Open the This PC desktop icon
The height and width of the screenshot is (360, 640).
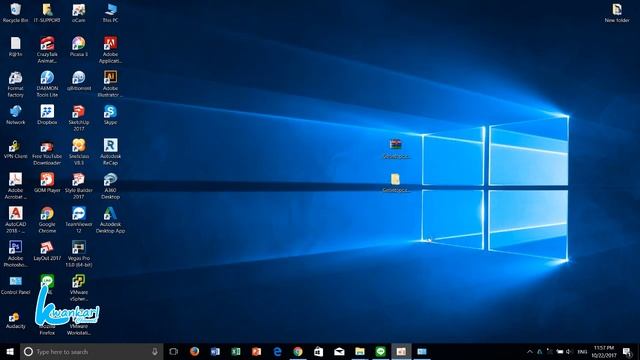[110, 12]
